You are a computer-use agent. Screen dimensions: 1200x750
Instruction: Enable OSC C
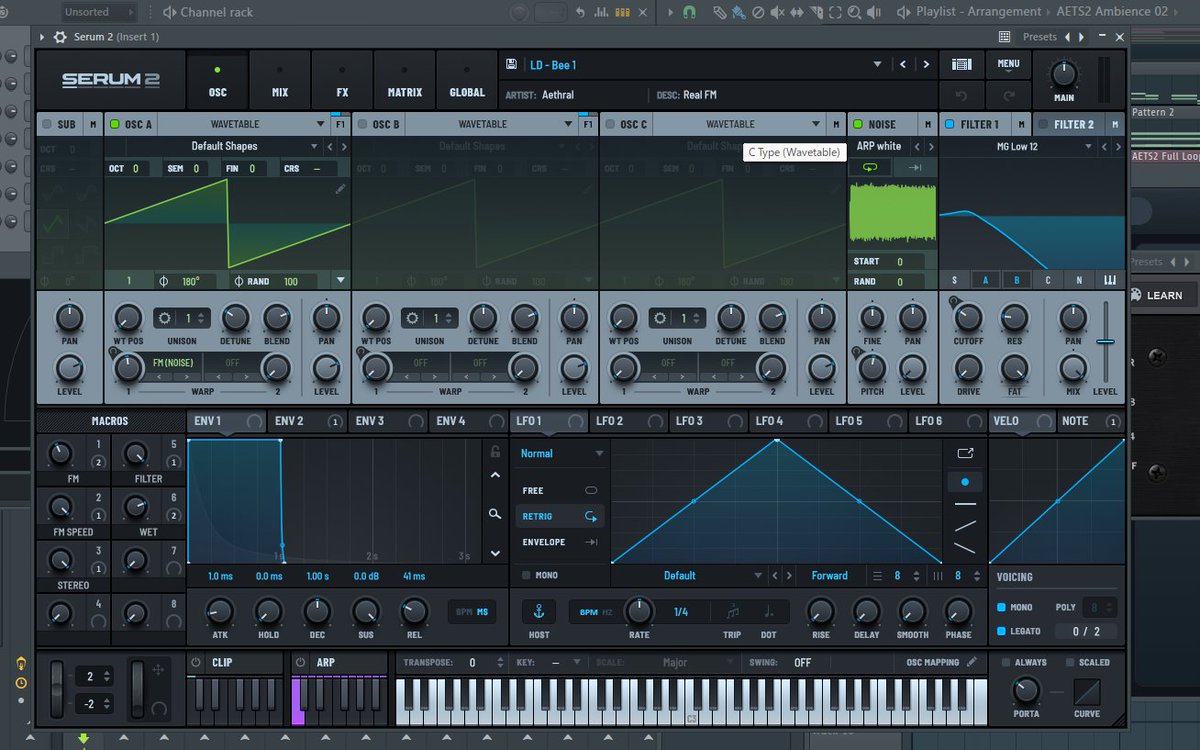610,124
